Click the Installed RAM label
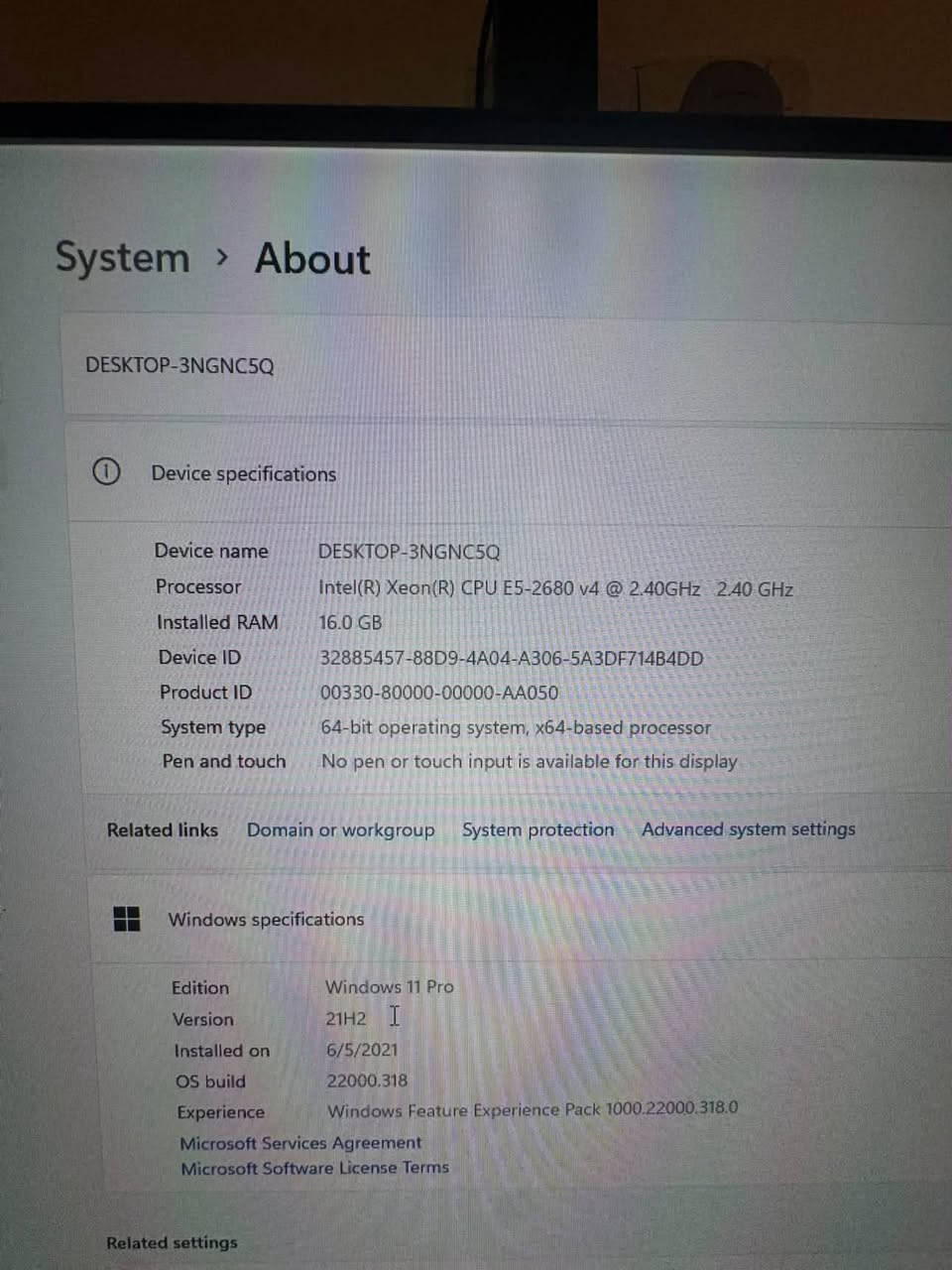 pos(217,622)
